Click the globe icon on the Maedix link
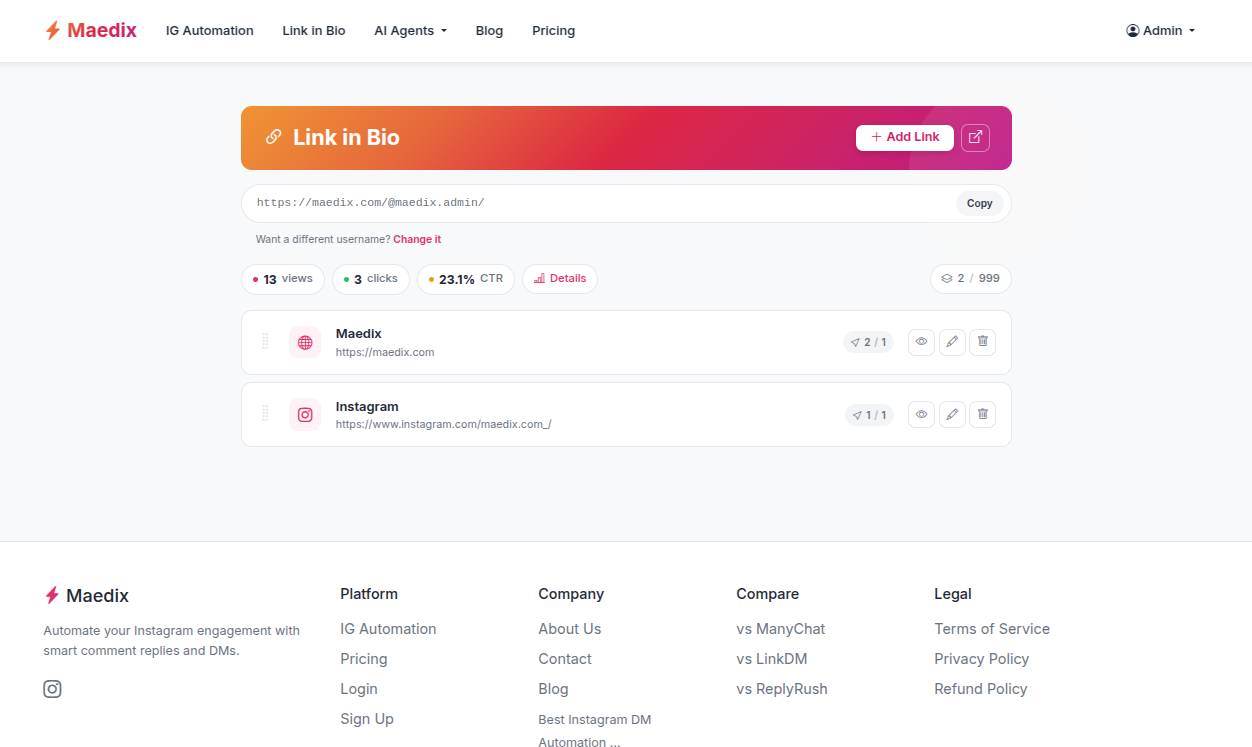 [x=304, y=341]
